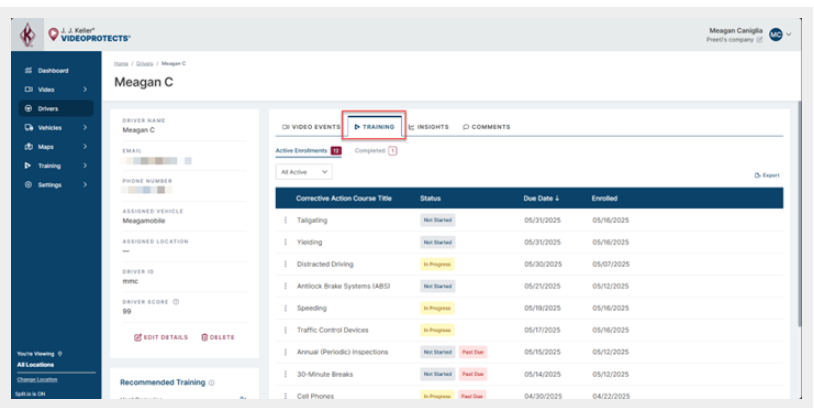
Task: Open row menu for Tailgating course
Action: 285,220
